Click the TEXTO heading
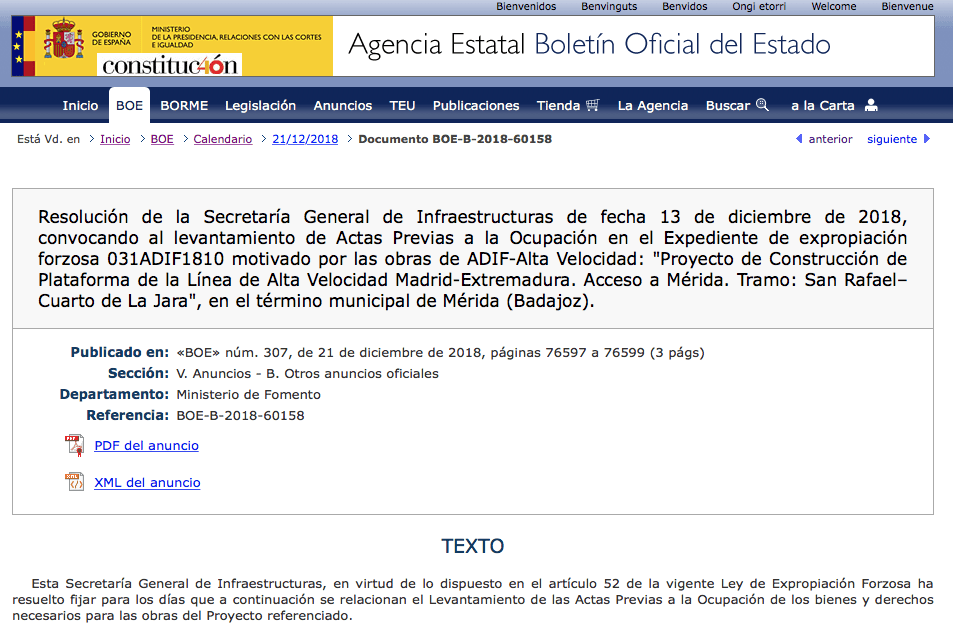The image size is (953, 630). pyautogui.click(x=473, y=546)
